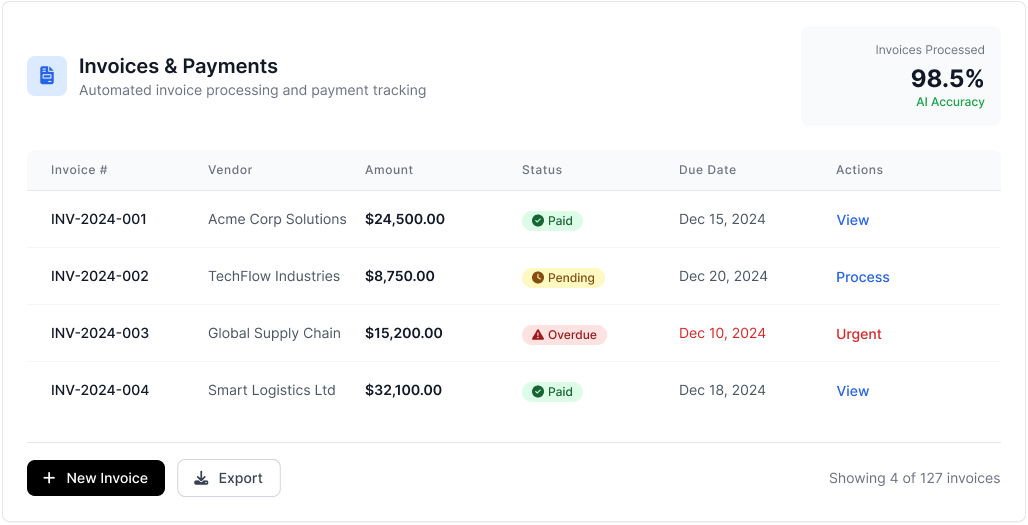This screenshot has height=525, width=1028.
Task: Select invoice number INV-2024-003
Action: [100, 333]
